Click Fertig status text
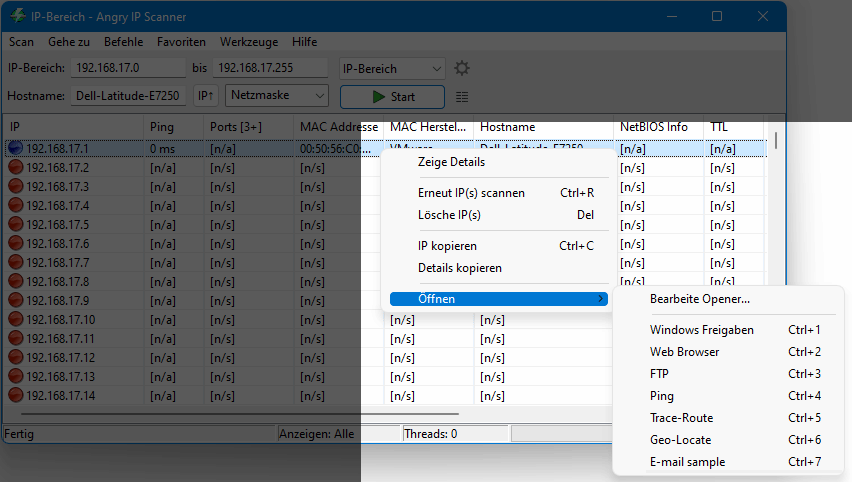This screenshot has height=482, width=852. [19, 434]
